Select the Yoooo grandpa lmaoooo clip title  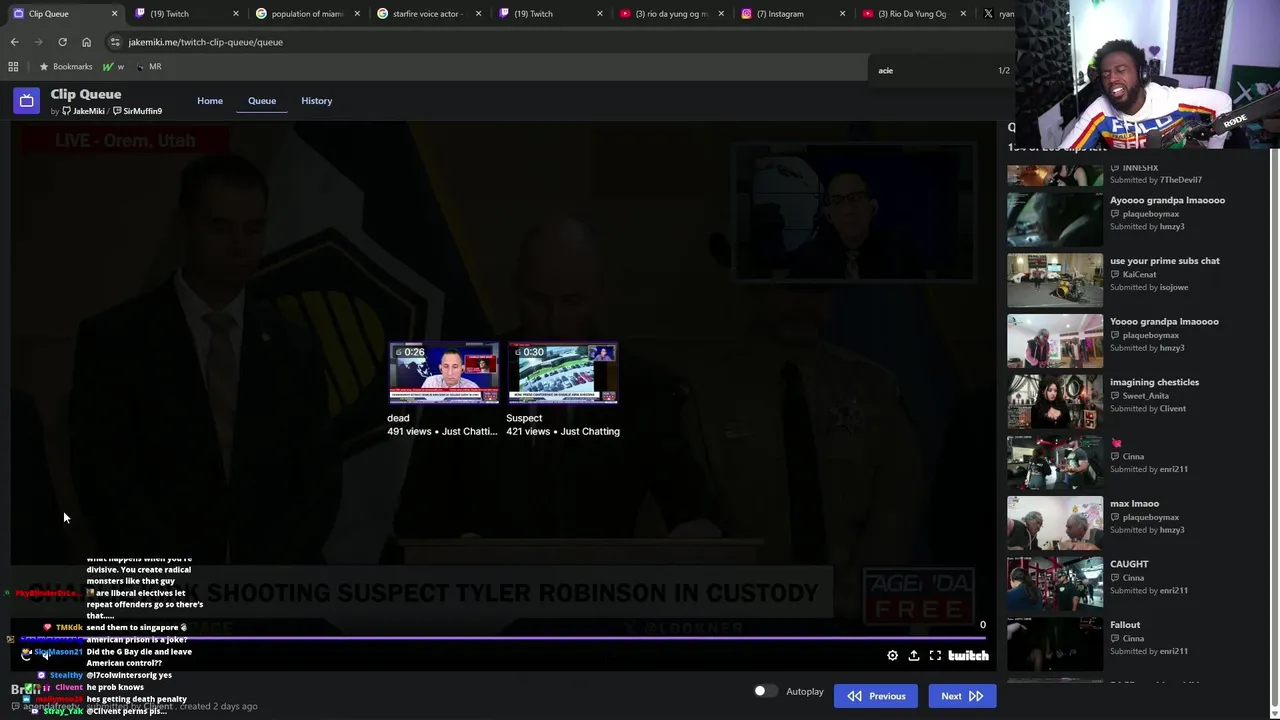1164,322
